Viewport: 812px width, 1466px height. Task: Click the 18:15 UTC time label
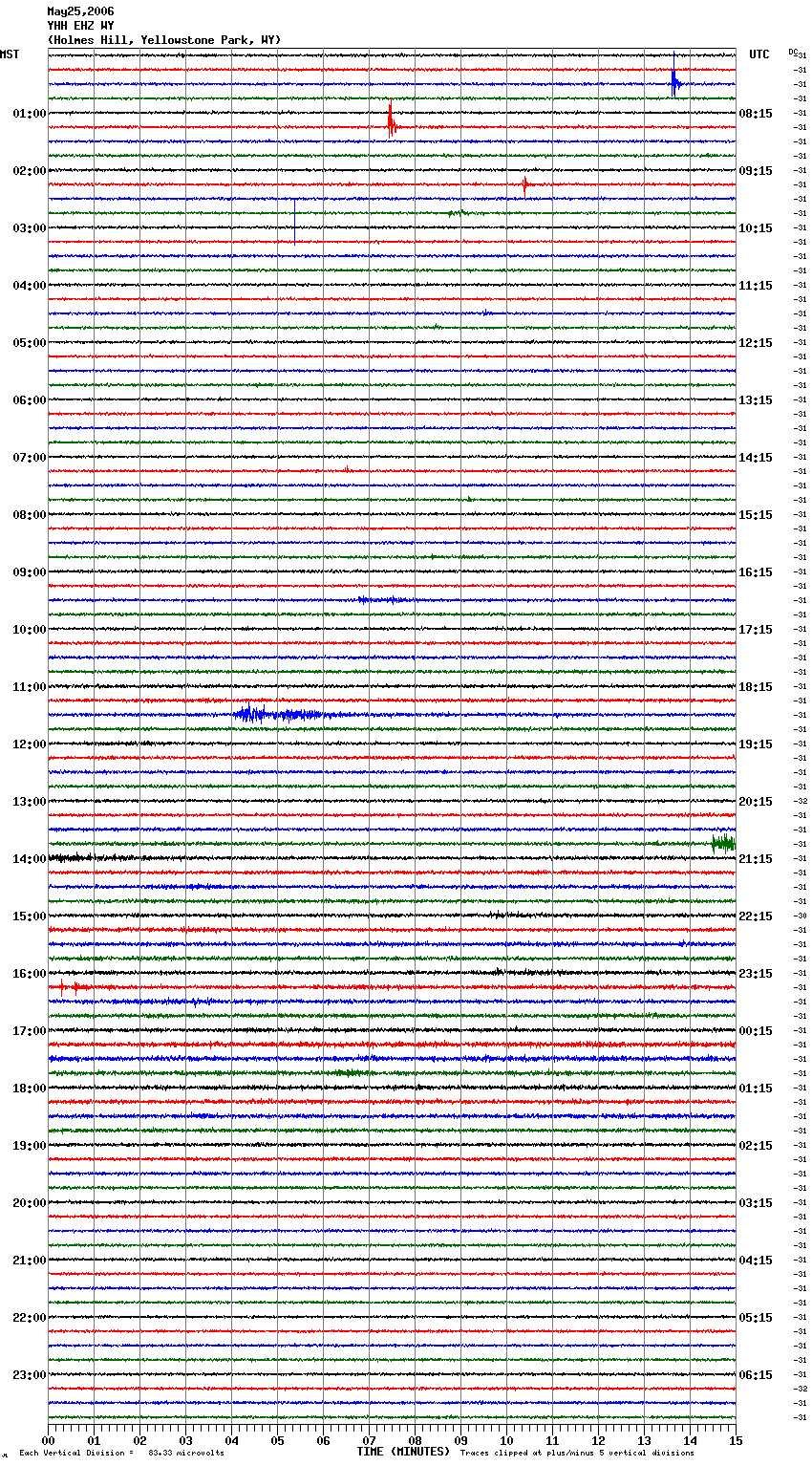tap(756, 687)
